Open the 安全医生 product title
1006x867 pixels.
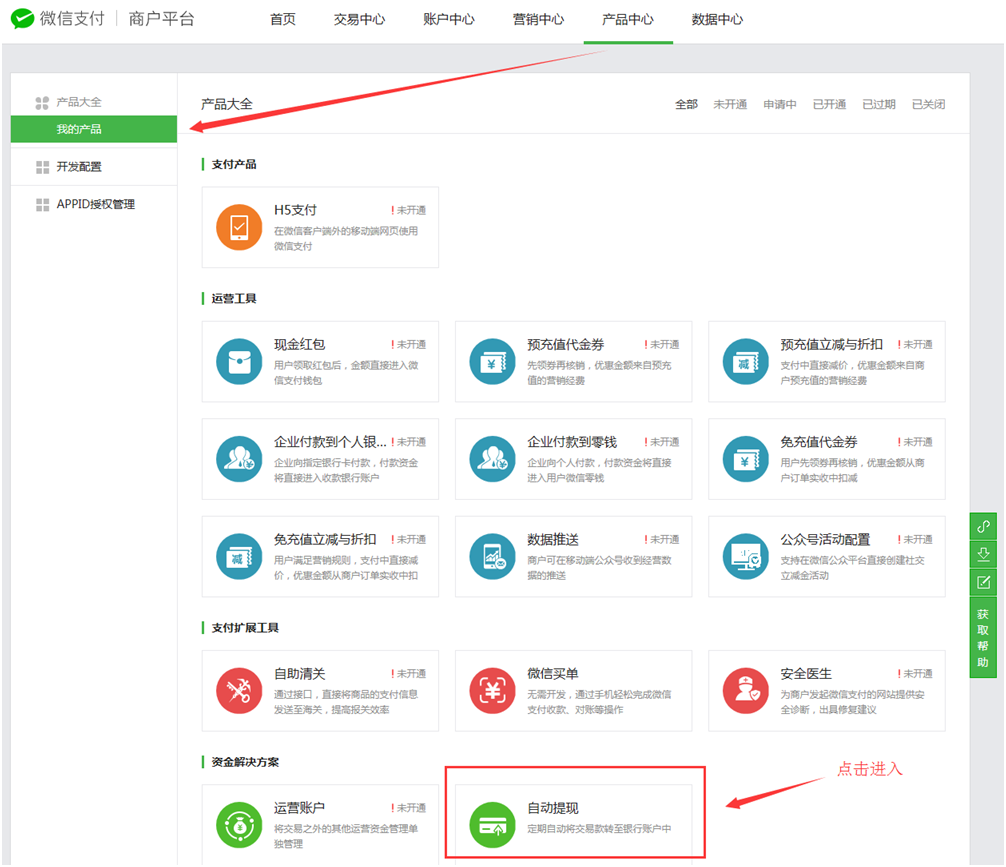tap(806, 674)
